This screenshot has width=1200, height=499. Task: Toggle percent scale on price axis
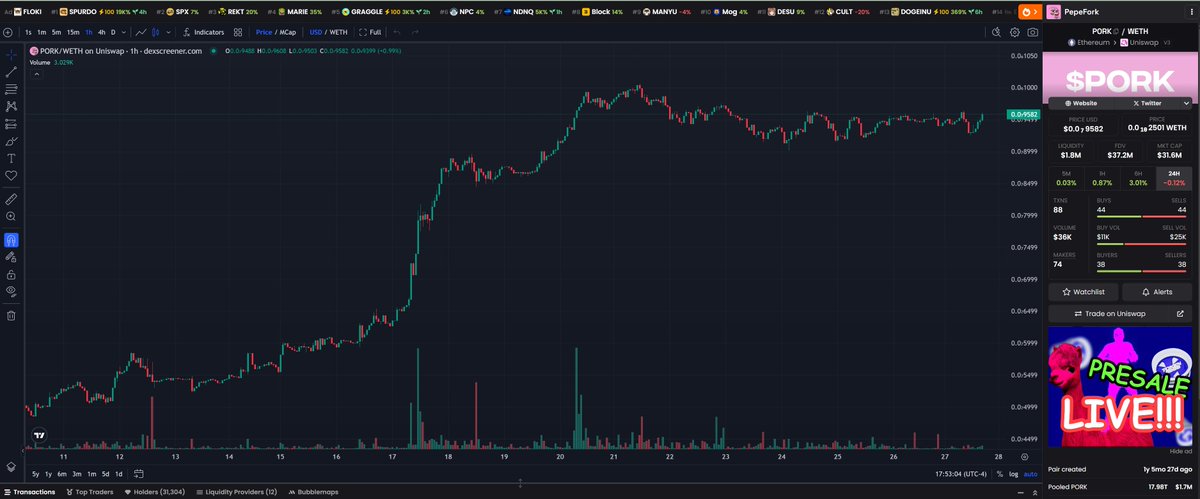click(1001, 473)
